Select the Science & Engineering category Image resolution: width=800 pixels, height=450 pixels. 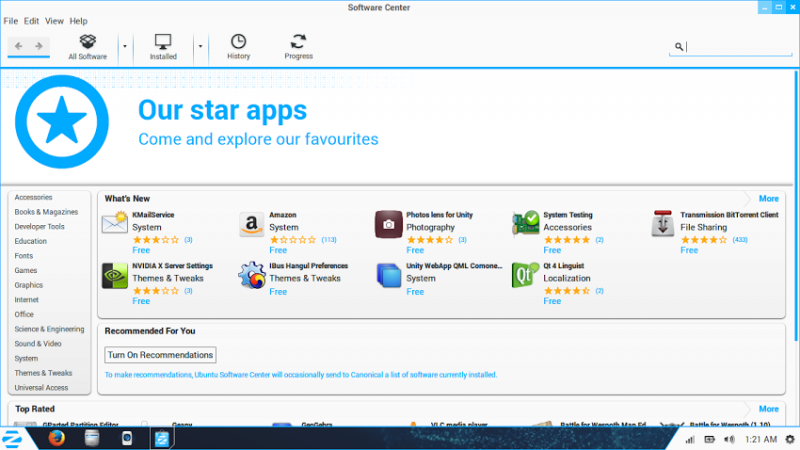pyautogui.click(x=49, y=329)
